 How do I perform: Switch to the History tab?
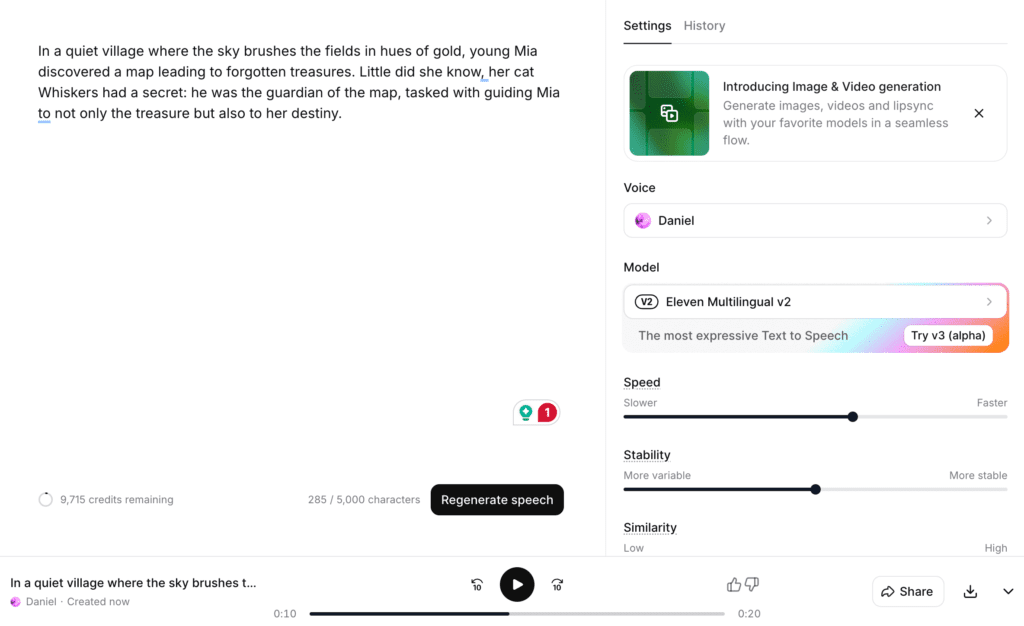(x=704, y=25)
